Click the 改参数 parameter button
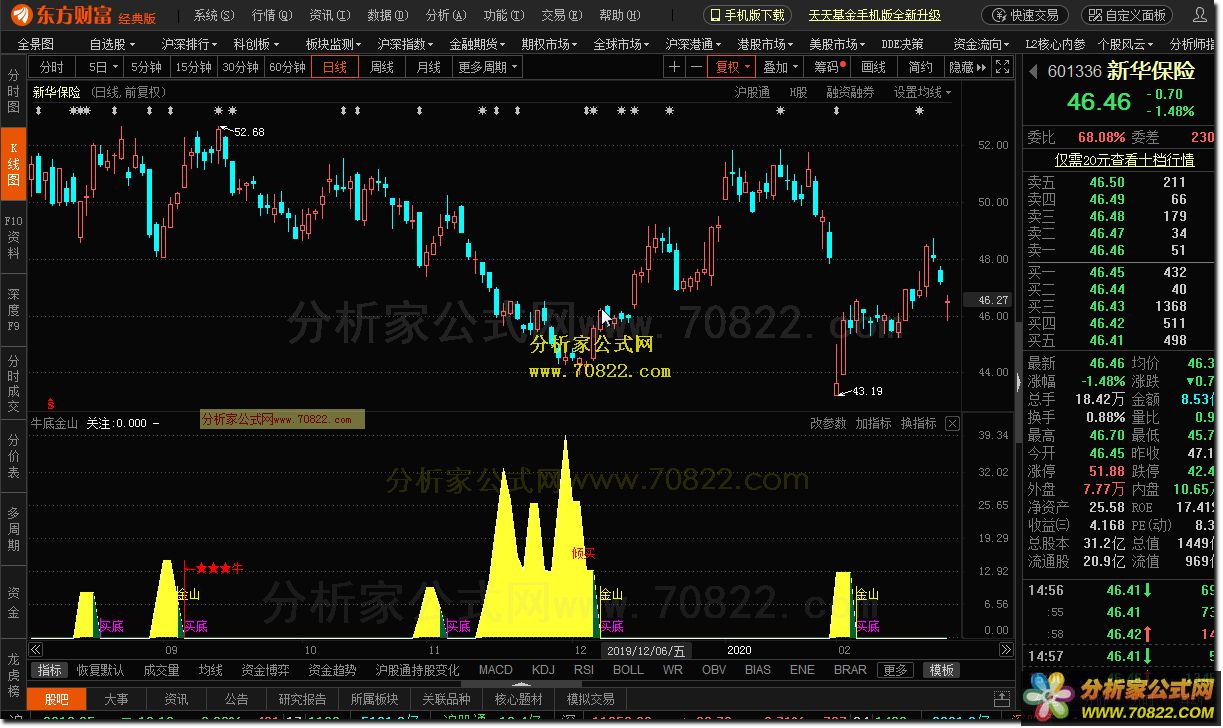This screenshot has width=1223, height=728. [x=828, y=424]
